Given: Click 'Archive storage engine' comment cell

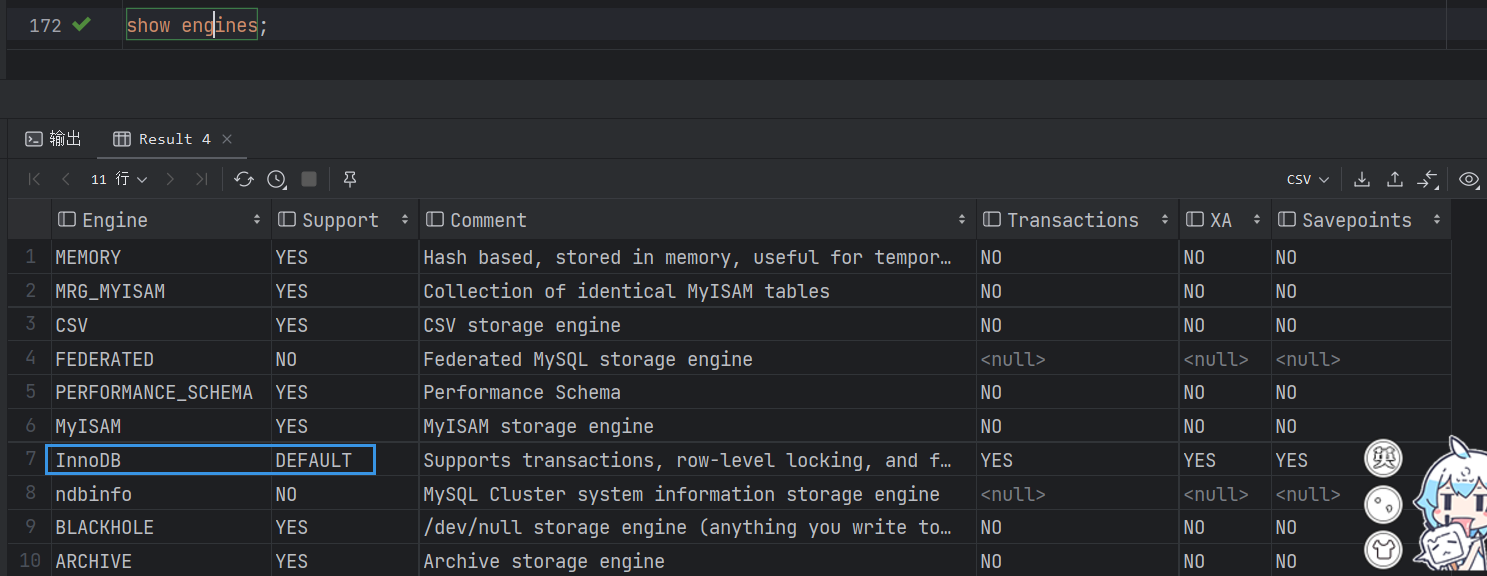Looking at the screenshot, I should (x=697, y=561).
